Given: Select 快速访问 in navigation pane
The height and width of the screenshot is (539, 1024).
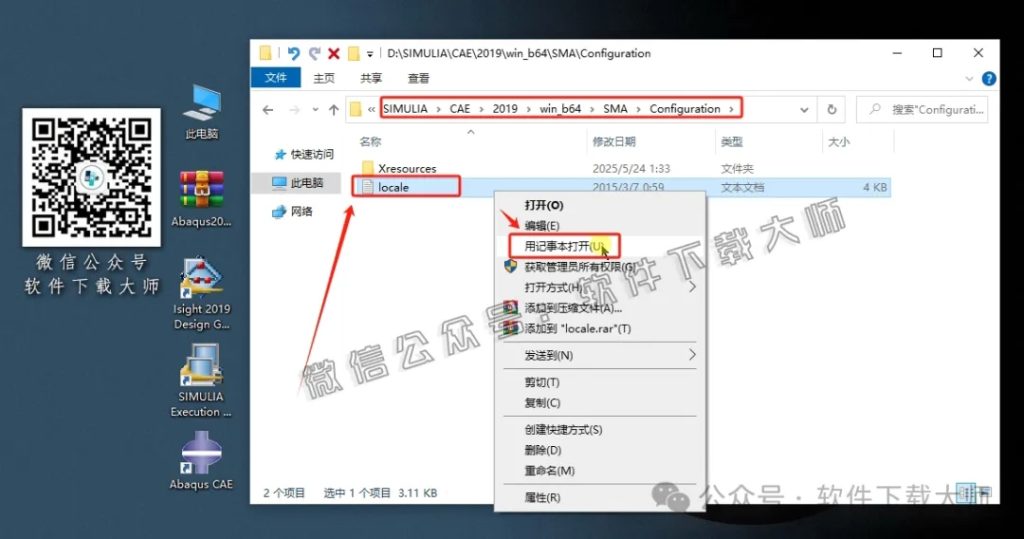Looking at the screenshot, I should click(x=304, y=154).
